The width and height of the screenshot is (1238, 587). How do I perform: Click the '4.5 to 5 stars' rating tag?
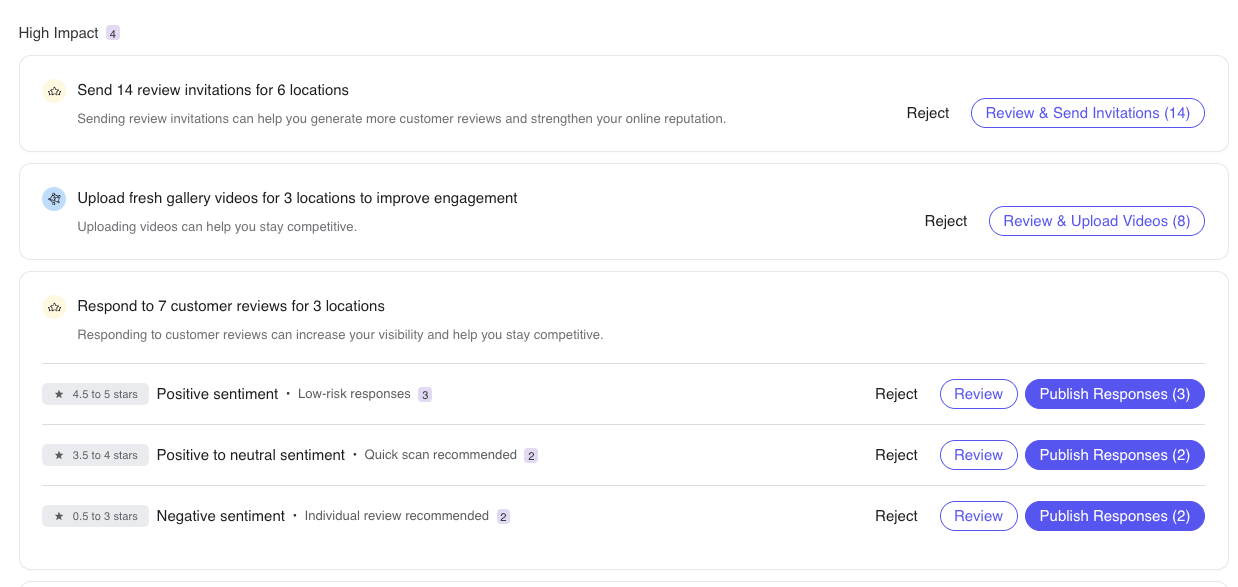(95, 394)
